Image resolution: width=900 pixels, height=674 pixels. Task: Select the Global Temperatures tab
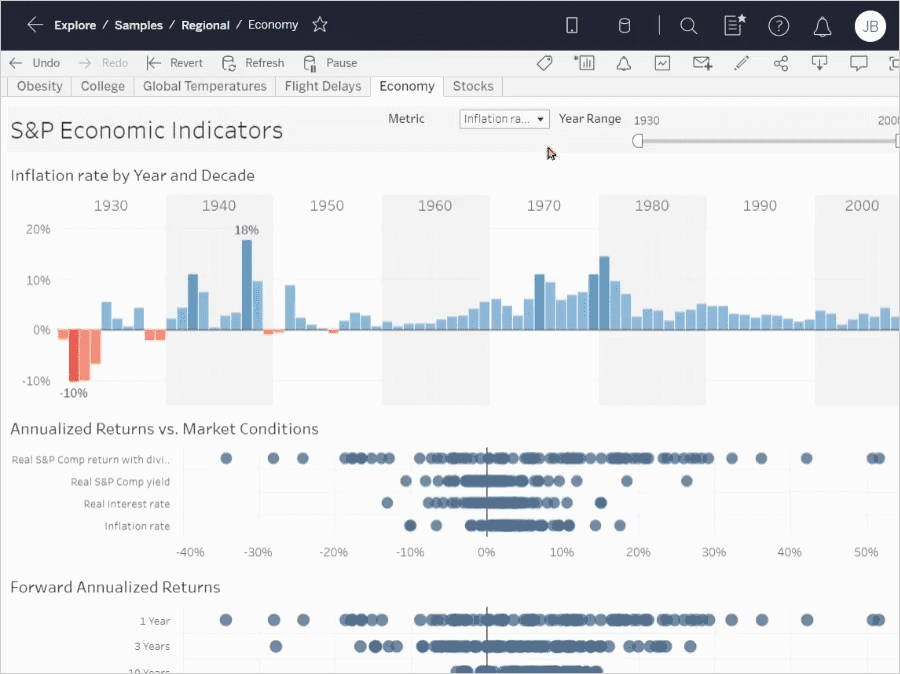(204, 86)
